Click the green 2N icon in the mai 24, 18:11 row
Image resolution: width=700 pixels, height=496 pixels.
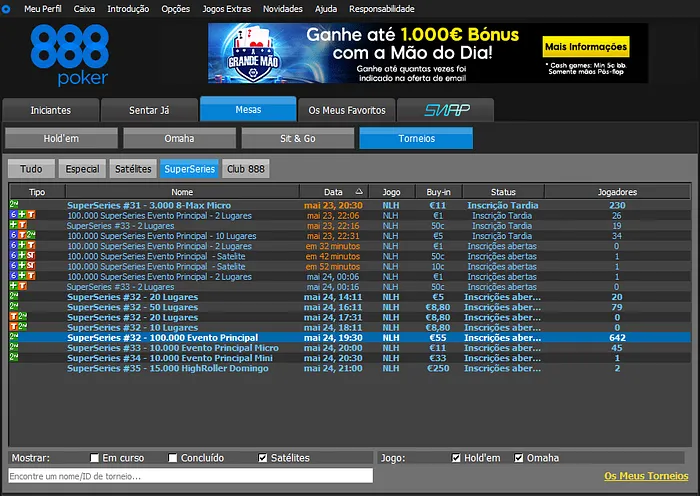point(22,327)
